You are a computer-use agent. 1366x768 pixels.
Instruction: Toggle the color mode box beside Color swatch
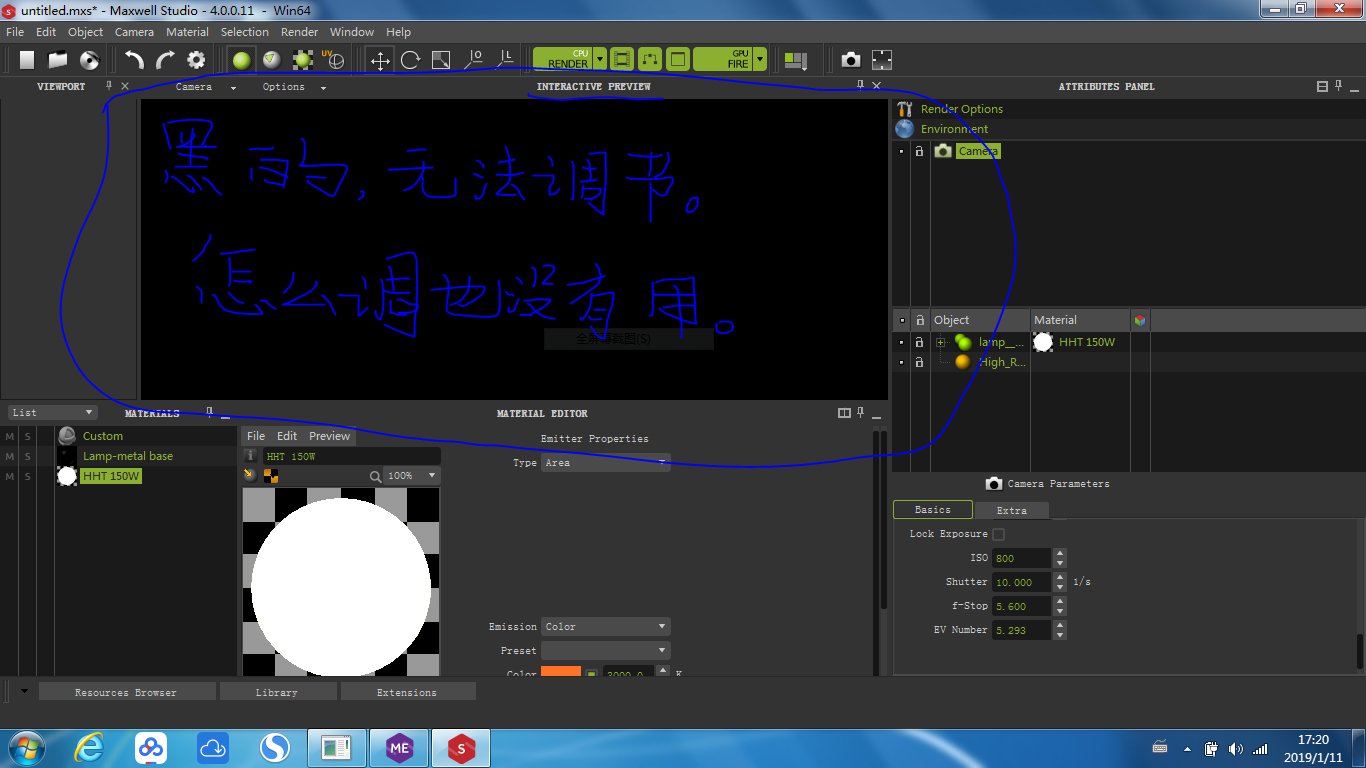click(591, 674)
